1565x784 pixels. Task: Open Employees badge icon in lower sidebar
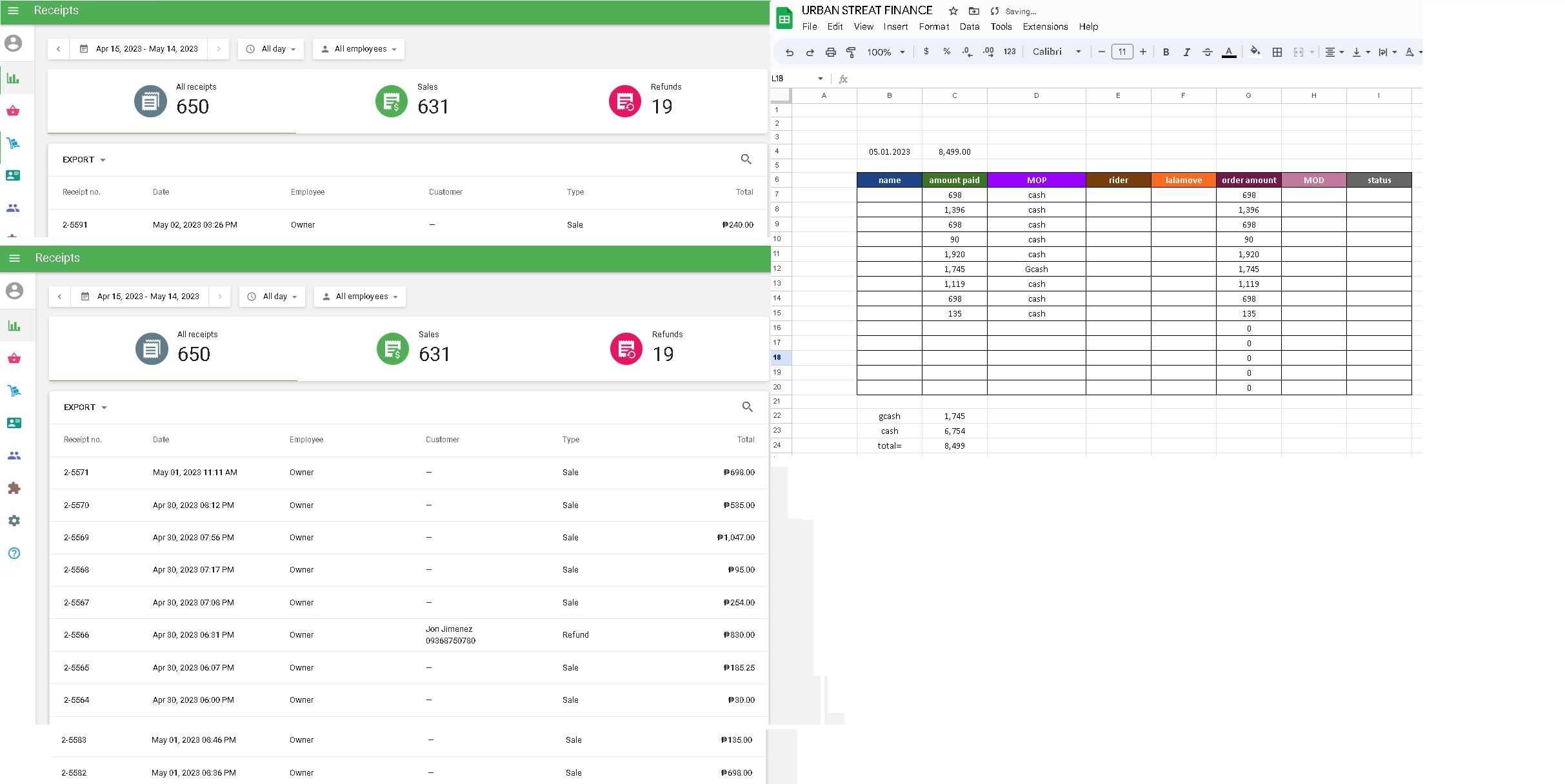(x=14, y=423)
